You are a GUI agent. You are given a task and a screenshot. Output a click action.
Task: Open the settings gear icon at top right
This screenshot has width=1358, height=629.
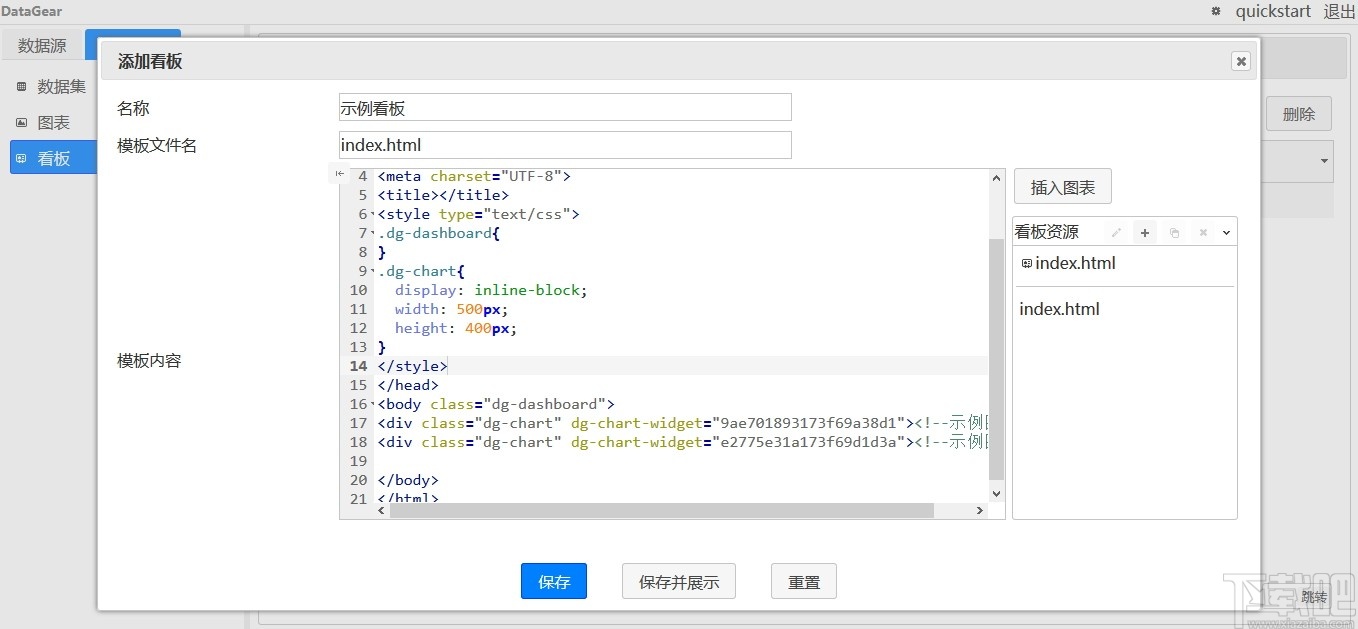point(1214,11)
